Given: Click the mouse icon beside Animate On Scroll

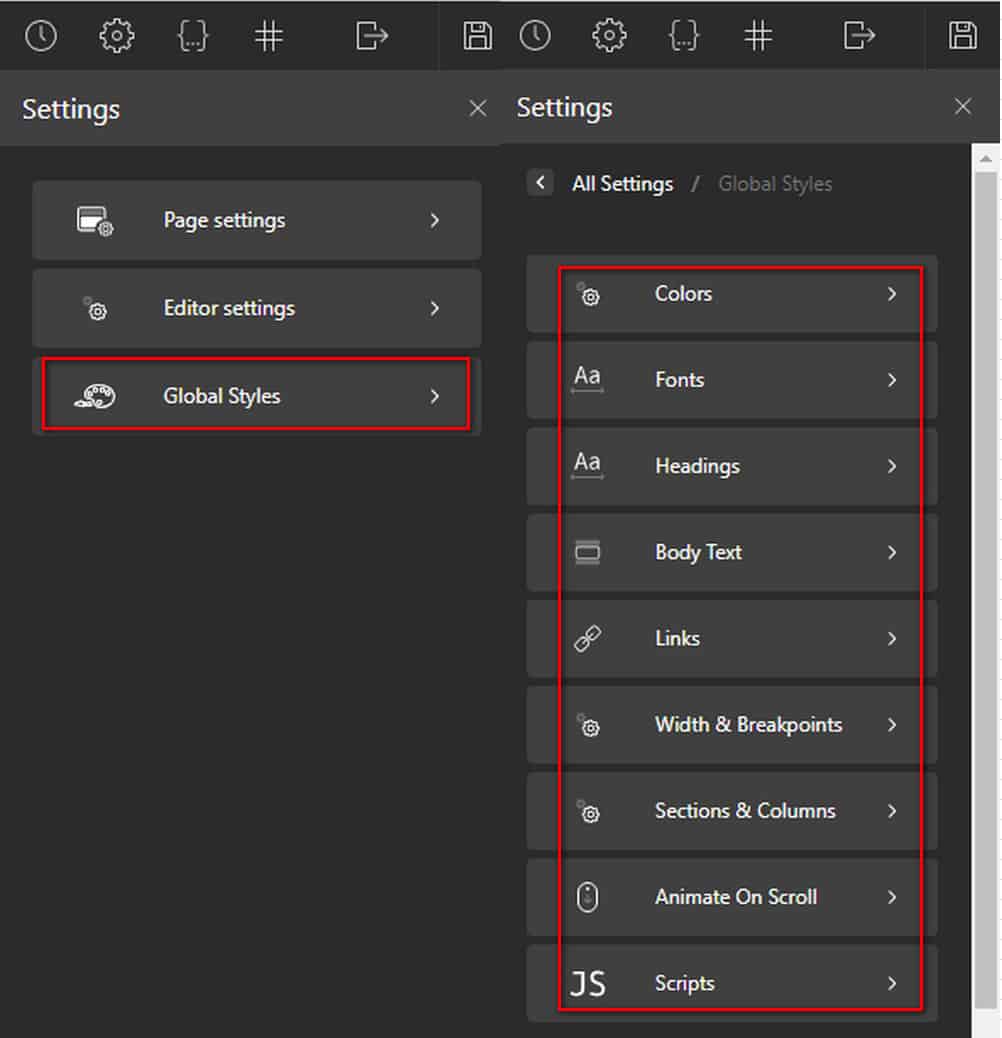Looking at the screenshot, I should coord(588,897).
